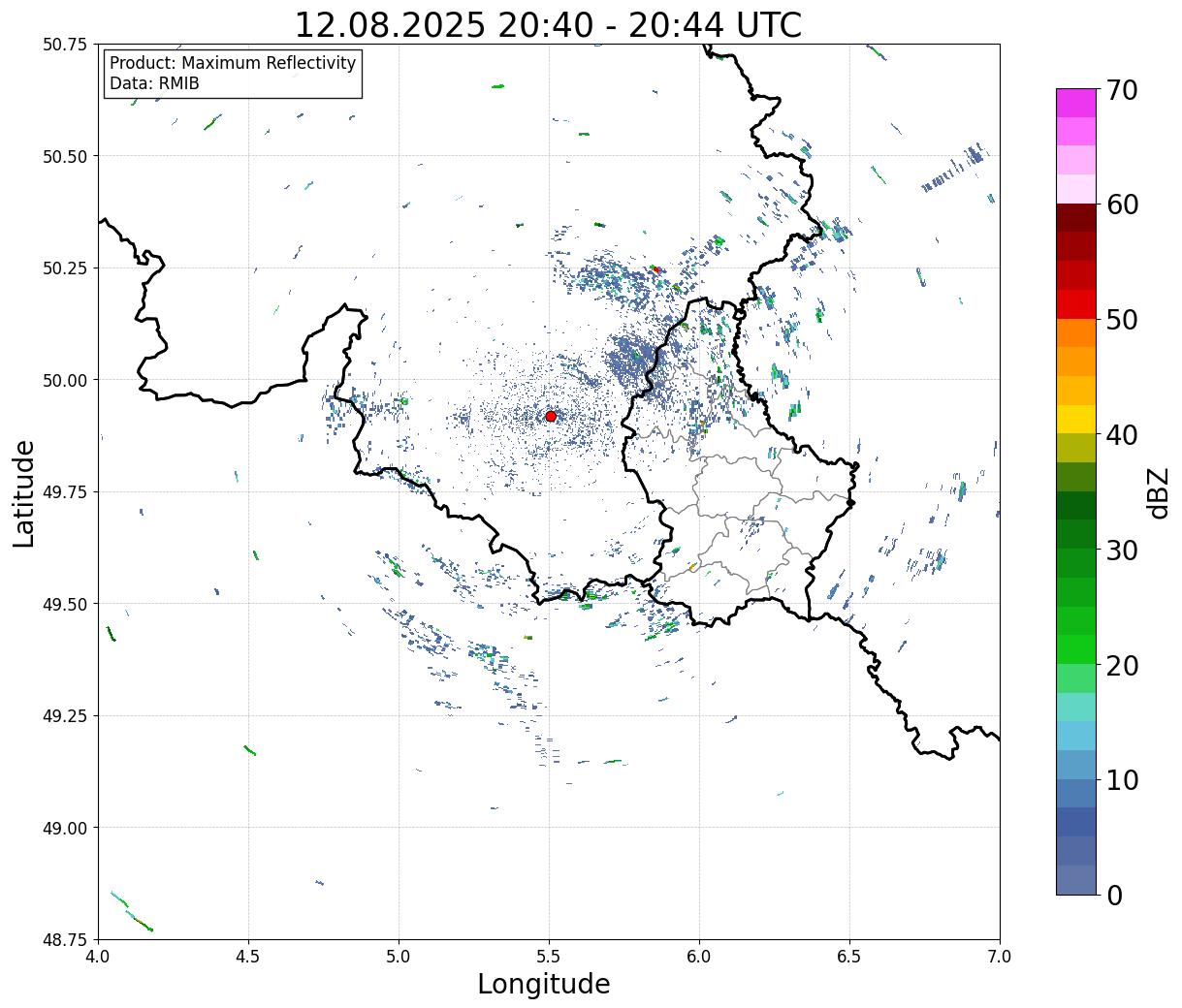Click latitude tick label '50.00'
Viewport: 1182px width, 1008px height.
(x=66, y=380)
